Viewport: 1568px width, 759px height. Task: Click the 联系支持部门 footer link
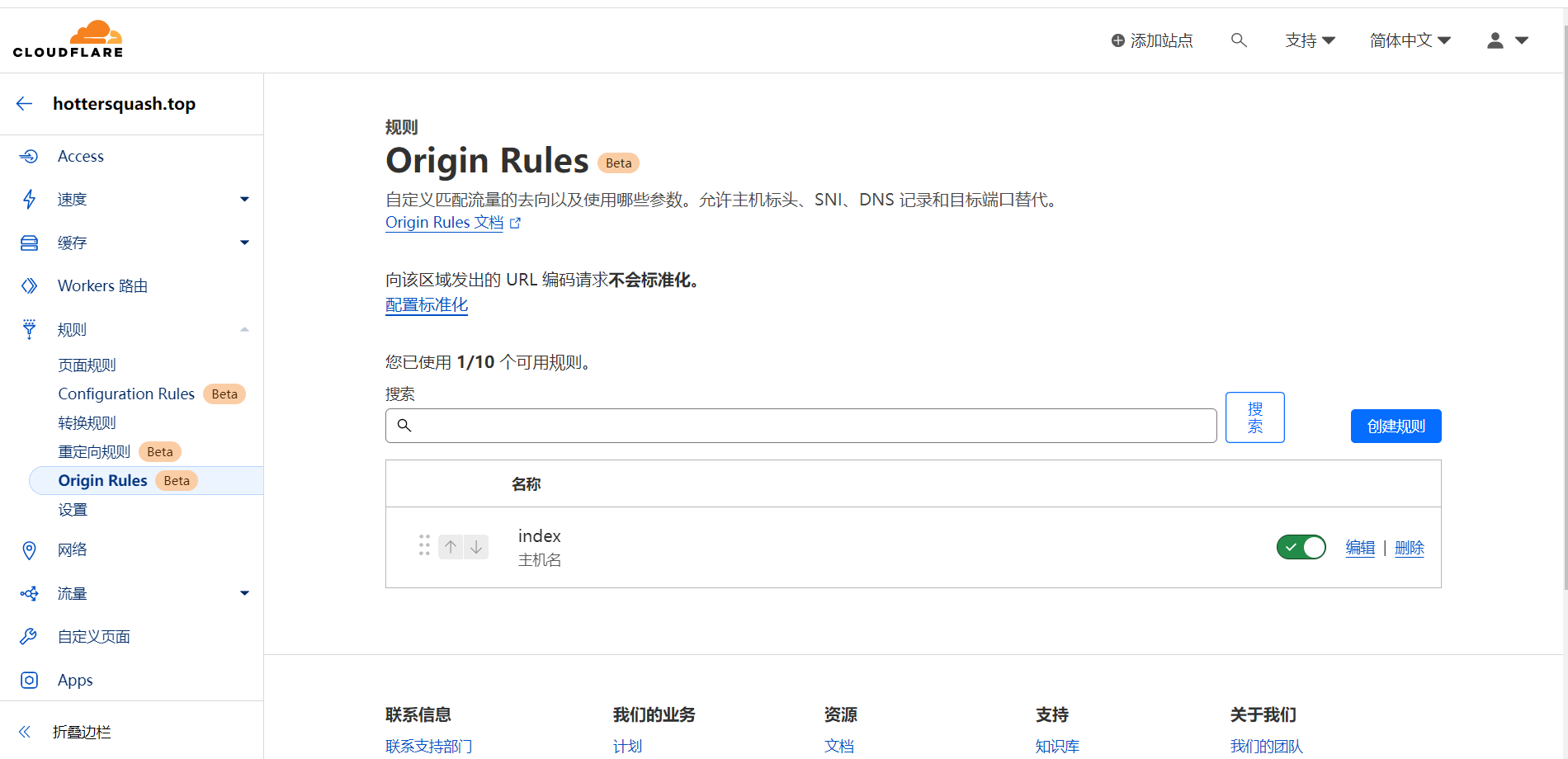click(428, 746)
